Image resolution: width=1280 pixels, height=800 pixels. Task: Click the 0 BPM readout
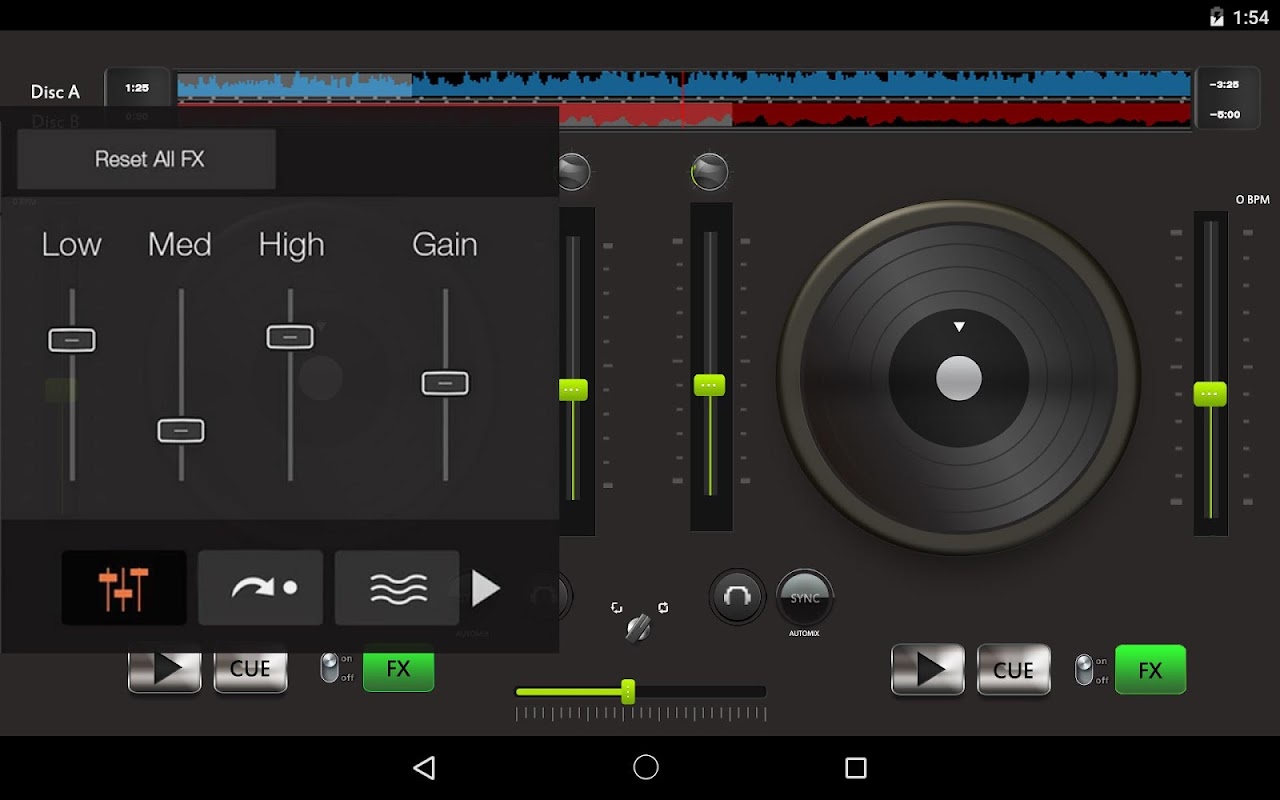(x=1252, y=200)
